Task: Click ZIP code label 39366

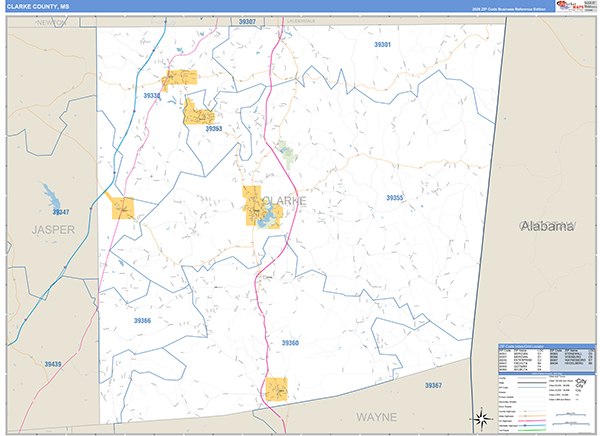Action: click(142, 321)
